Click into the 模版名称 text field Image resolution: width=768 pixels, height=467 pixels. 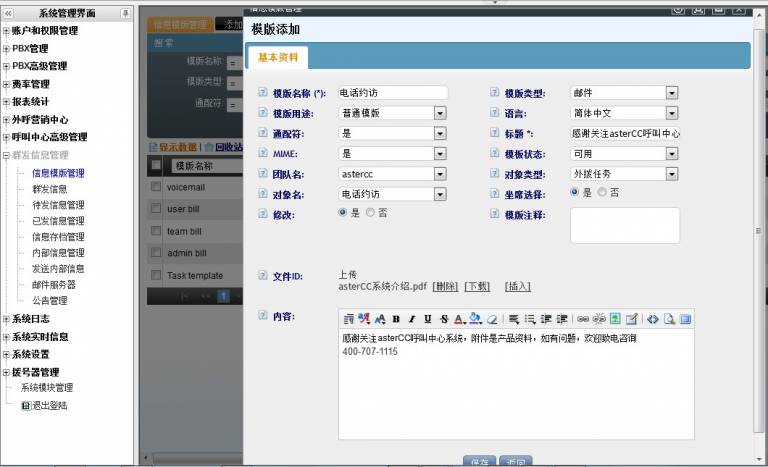pyautogui.click(x=392, y=93)
